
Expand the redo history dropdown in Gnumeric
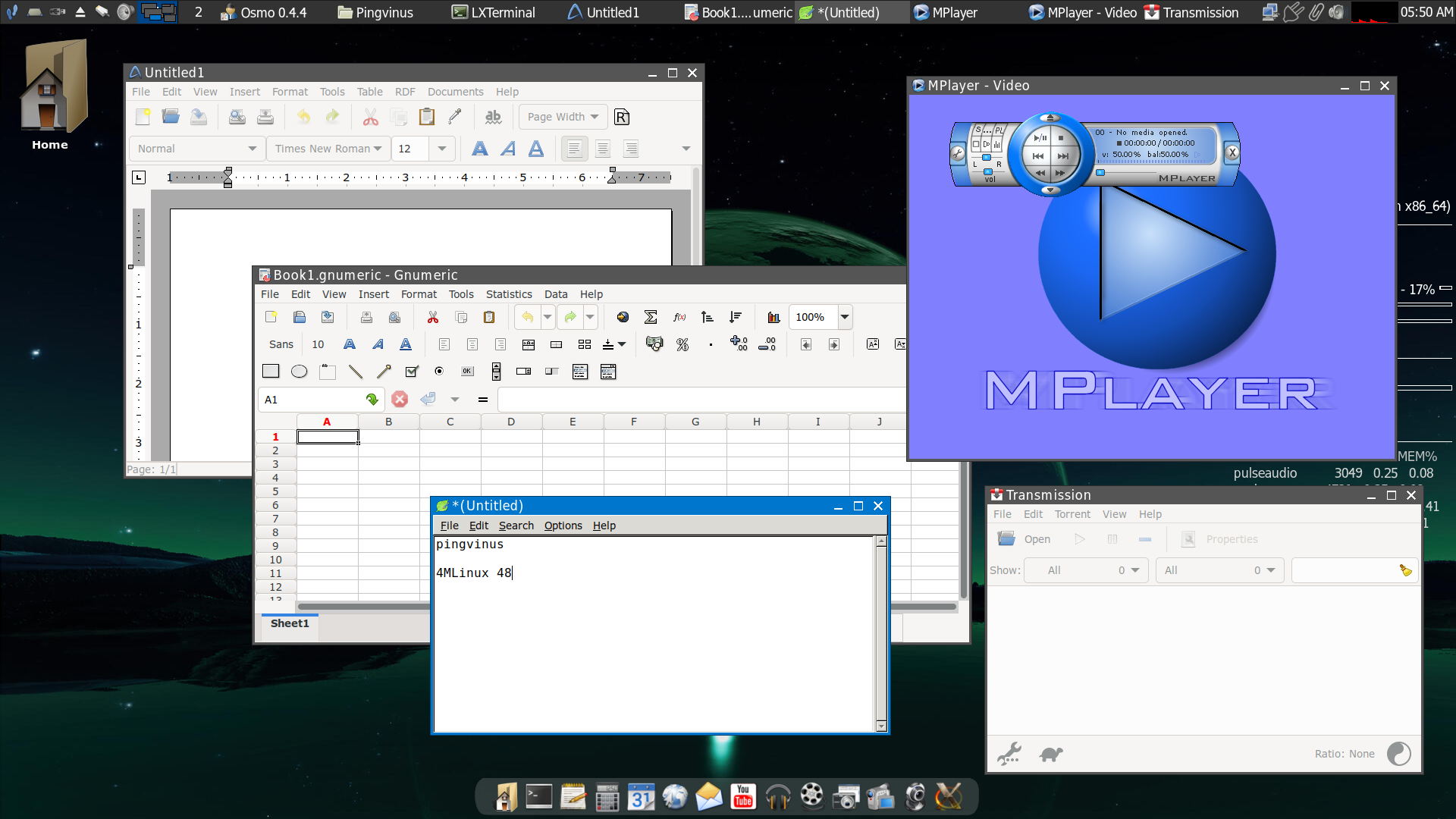click(590, 317)
